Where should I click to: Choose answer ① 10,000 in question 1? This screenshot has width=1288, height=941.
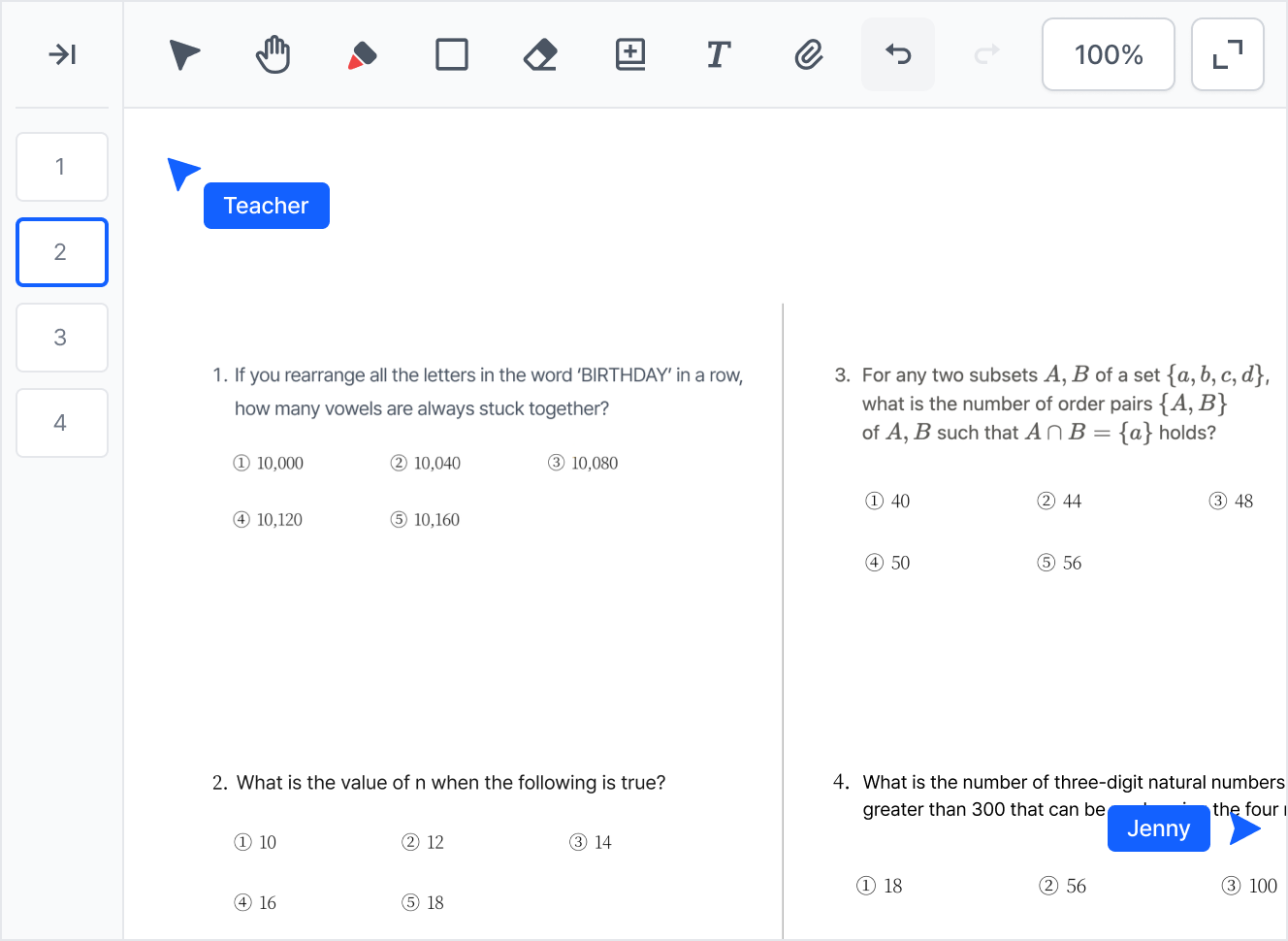point(269,464)
